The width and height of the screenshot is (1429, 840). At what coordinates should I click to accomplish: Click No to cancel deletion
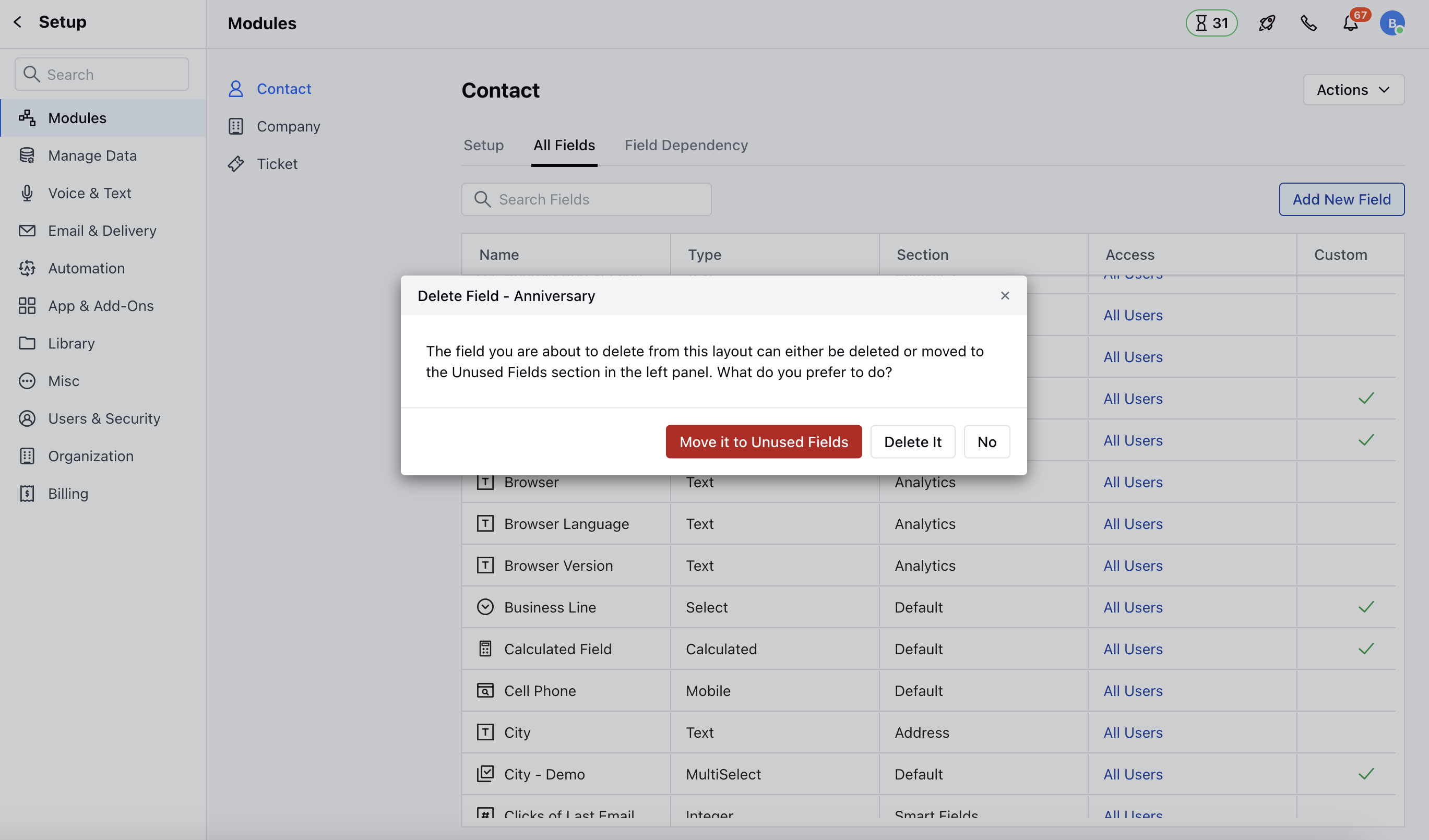coord(987,441)
